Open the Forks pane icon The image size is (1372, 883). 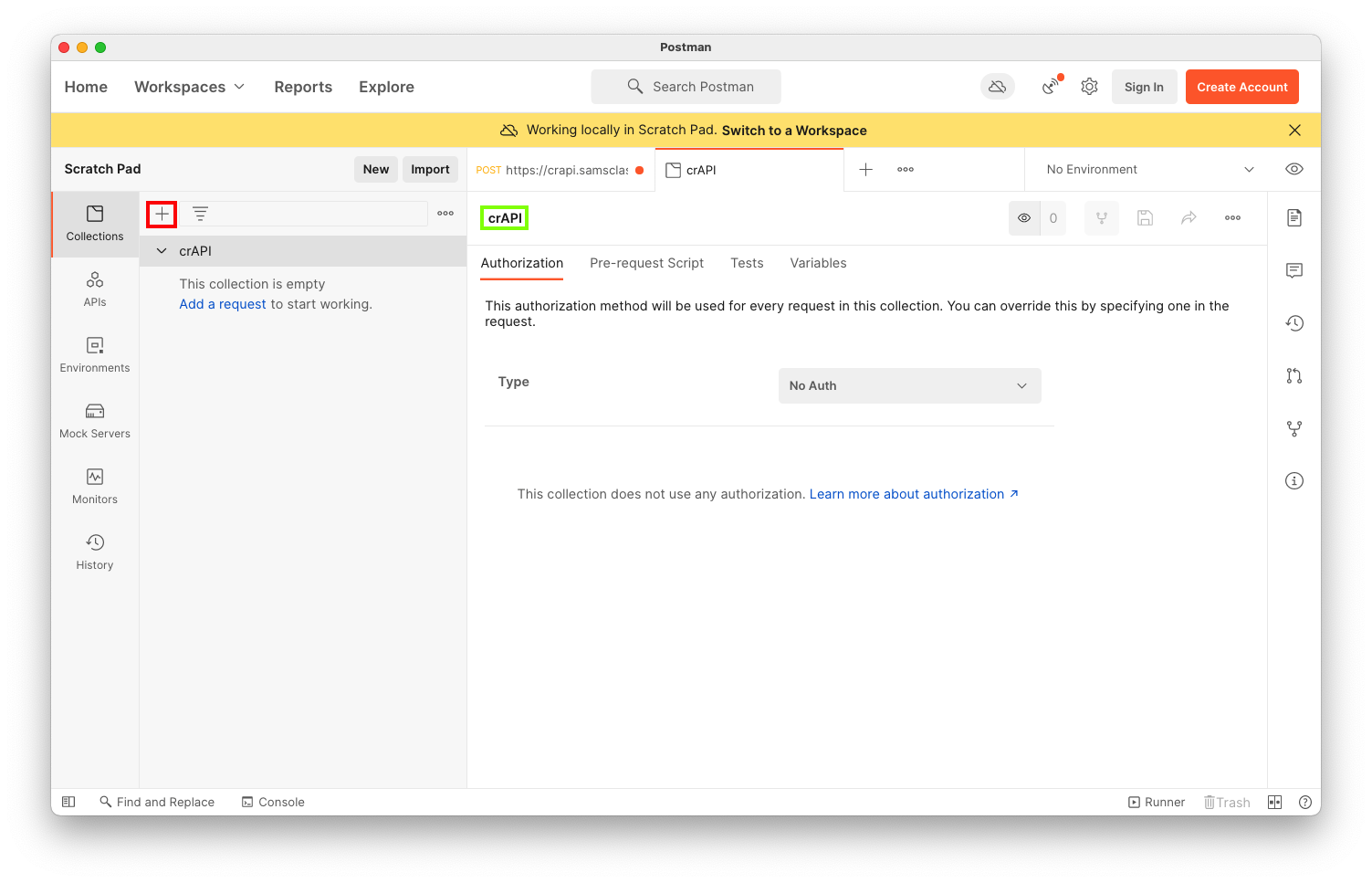pos(1294,428)
